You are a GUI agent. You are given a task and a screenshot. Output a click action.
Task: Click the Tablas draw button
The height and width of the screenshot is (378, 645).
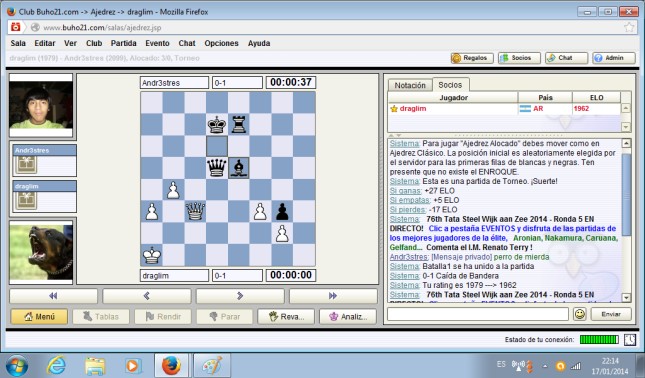101,317
